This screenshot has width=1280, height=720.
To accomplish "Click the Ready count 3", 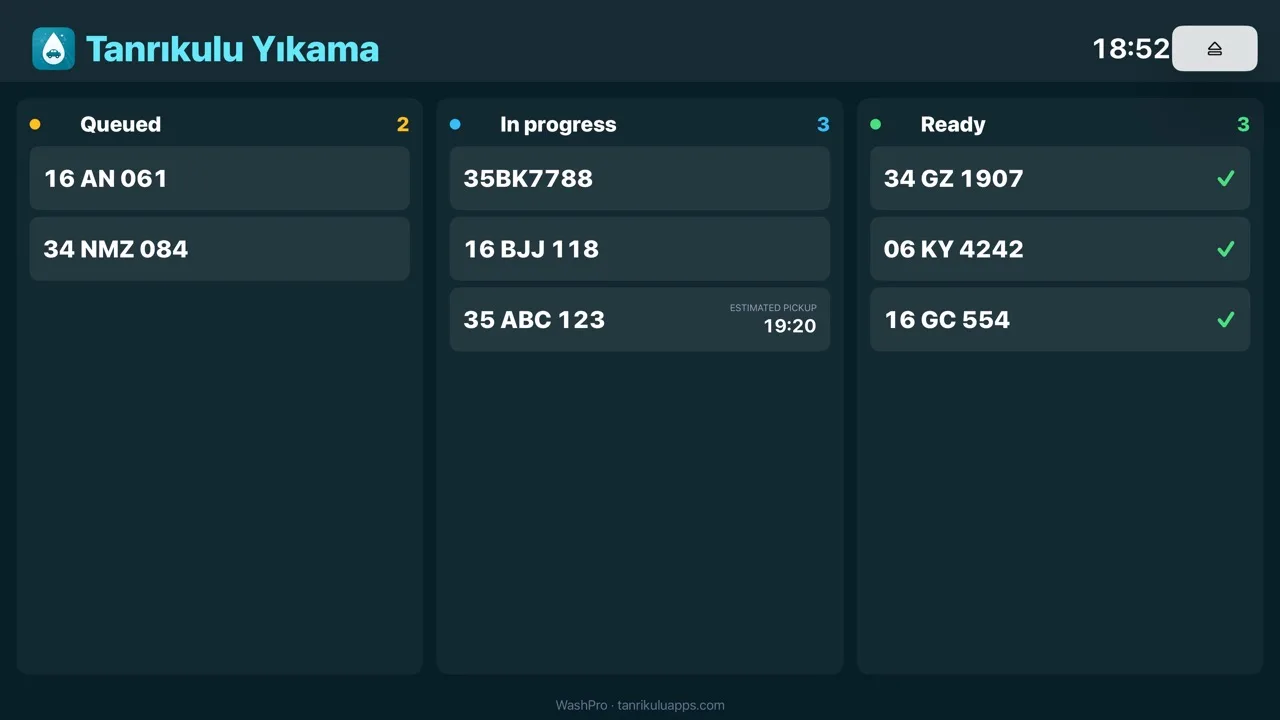I will click(1243, 125).
